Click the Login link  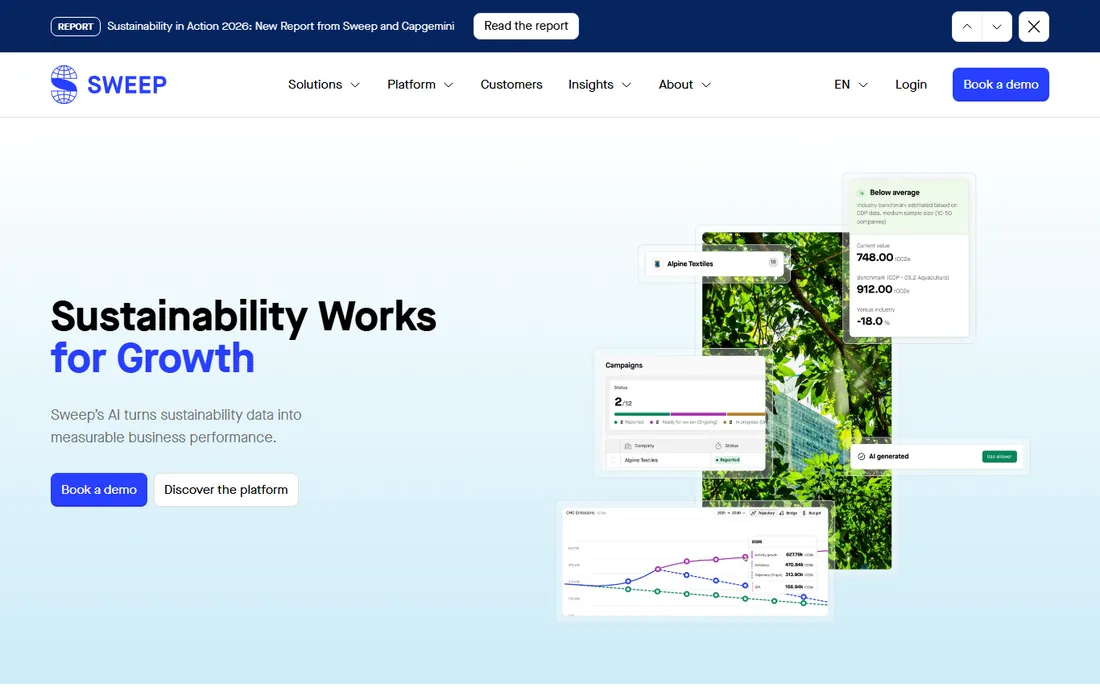click(x=911, y=85)
